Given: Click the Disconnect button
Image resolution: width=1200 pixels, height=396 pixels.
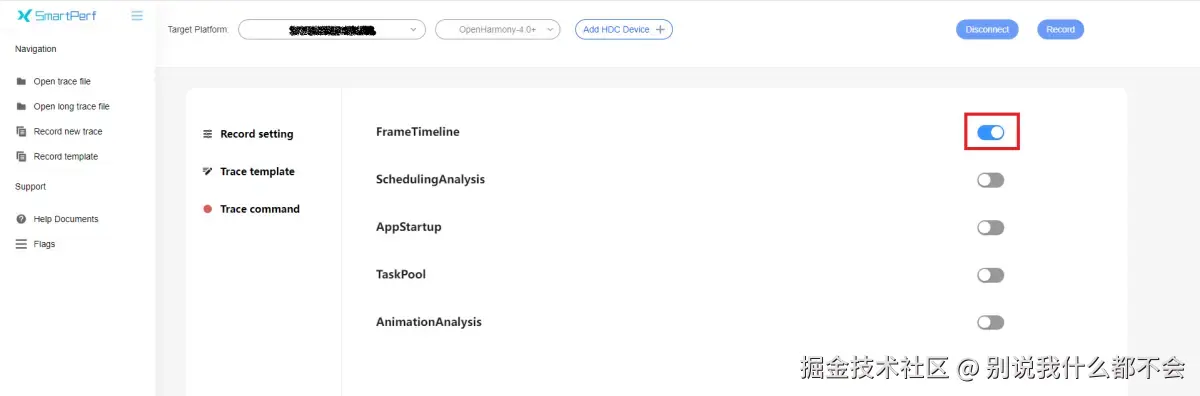Looking at the screenshot, I should click(987, 30).
